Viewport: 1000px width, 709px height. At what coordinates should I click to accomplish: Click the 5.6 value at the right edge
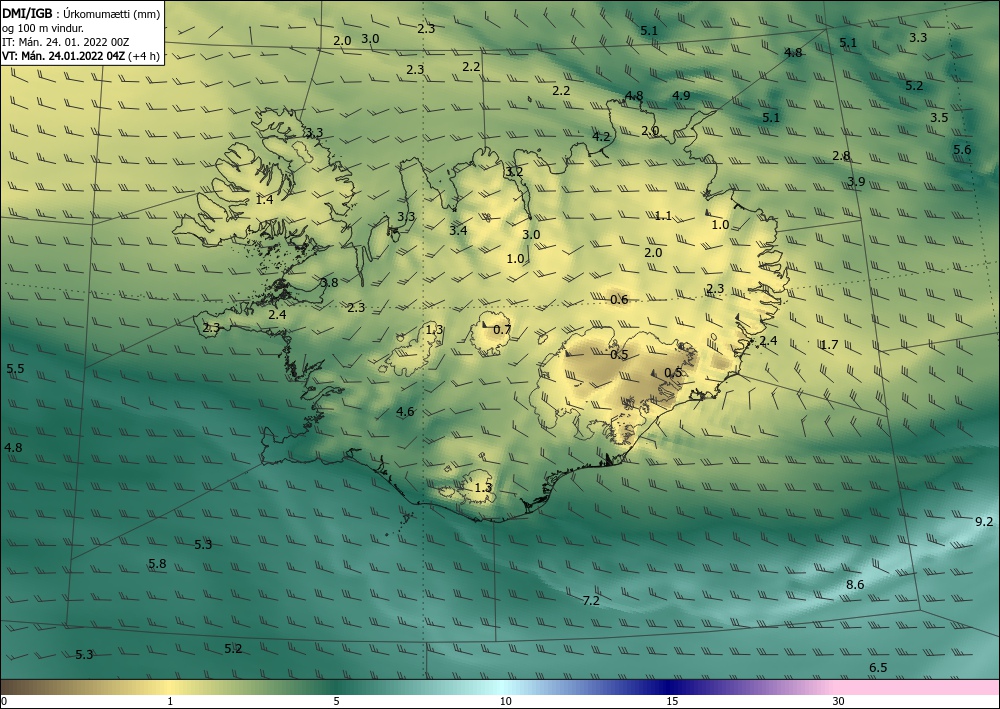962,149
